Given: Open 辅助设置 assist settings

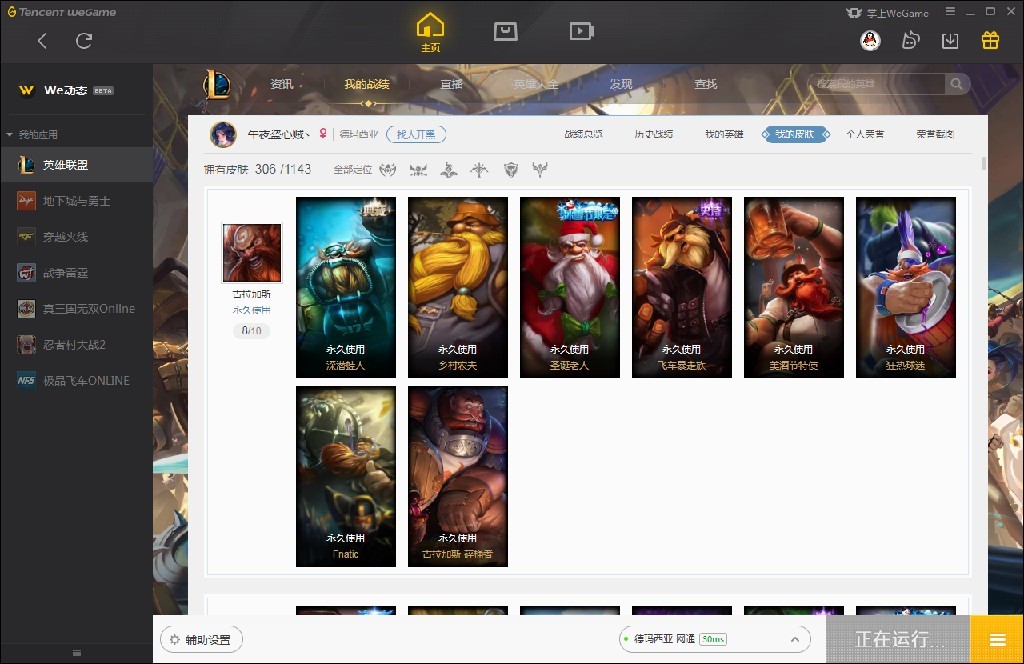Looking at the screenshot, I should [x=201, y=639].
